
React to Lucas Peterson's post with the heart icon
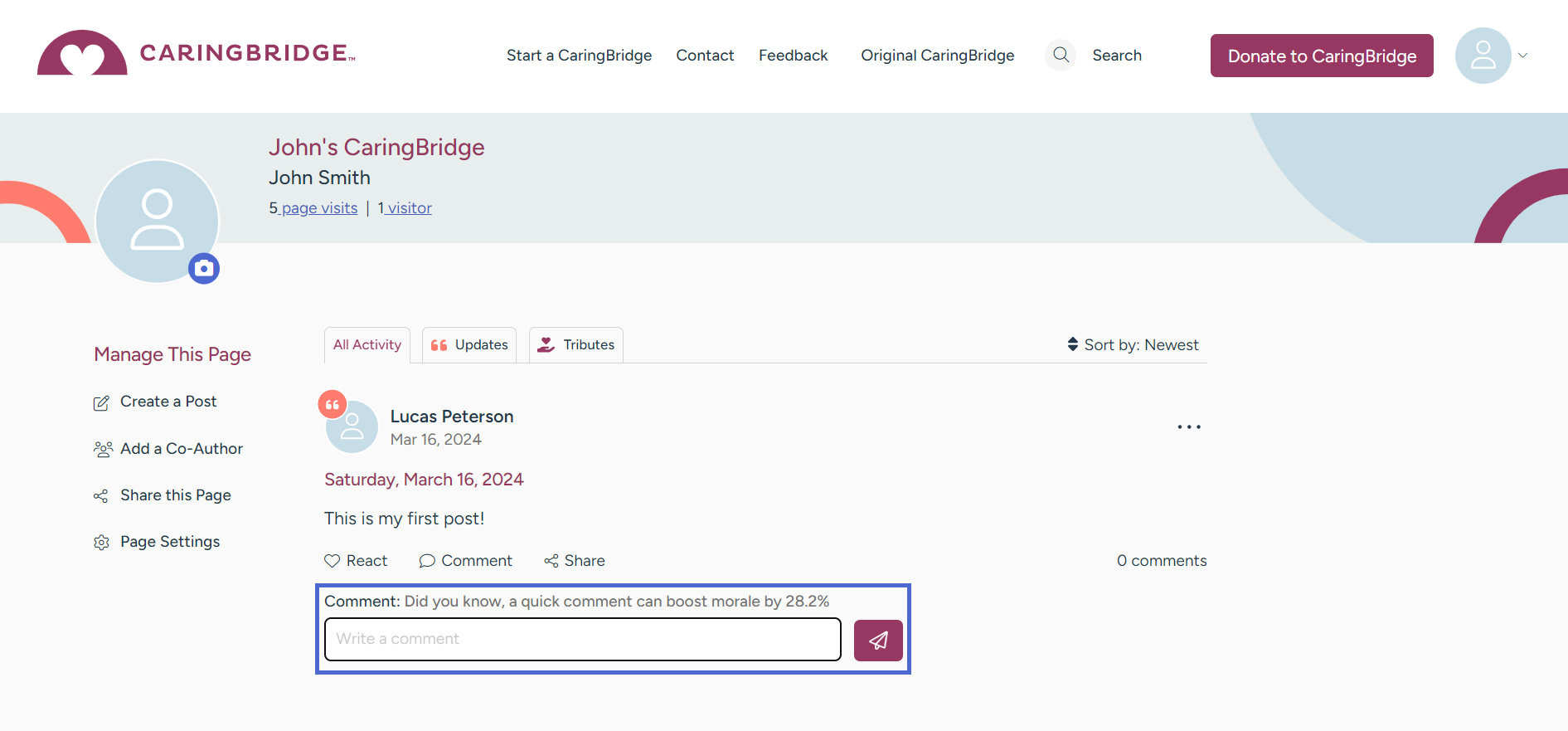[x=332, y=561]
